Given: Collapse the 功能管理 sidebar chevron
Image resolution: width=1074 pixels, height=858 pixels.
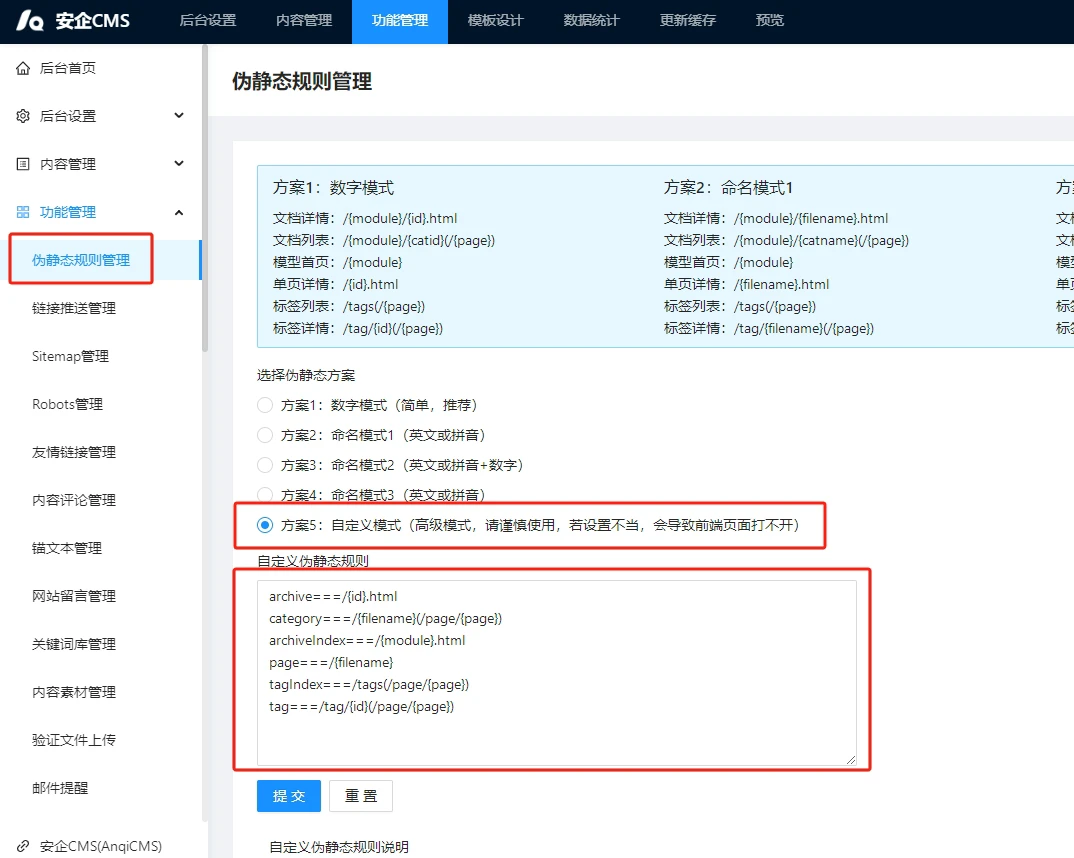Looking at the screenshot, I should pyautogui.click(x=179, y=212).
